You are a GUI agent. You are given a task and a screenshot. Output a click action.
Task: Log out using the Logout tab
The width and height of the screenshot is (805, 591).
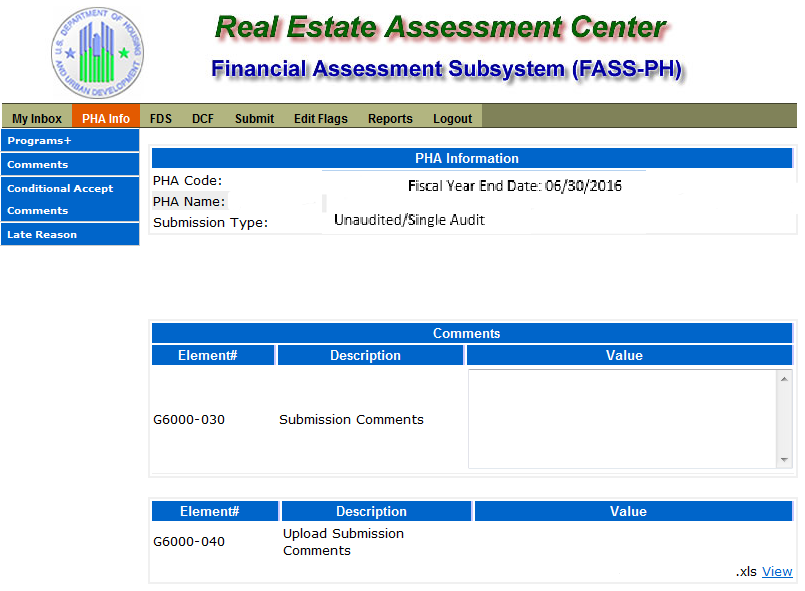452,118
